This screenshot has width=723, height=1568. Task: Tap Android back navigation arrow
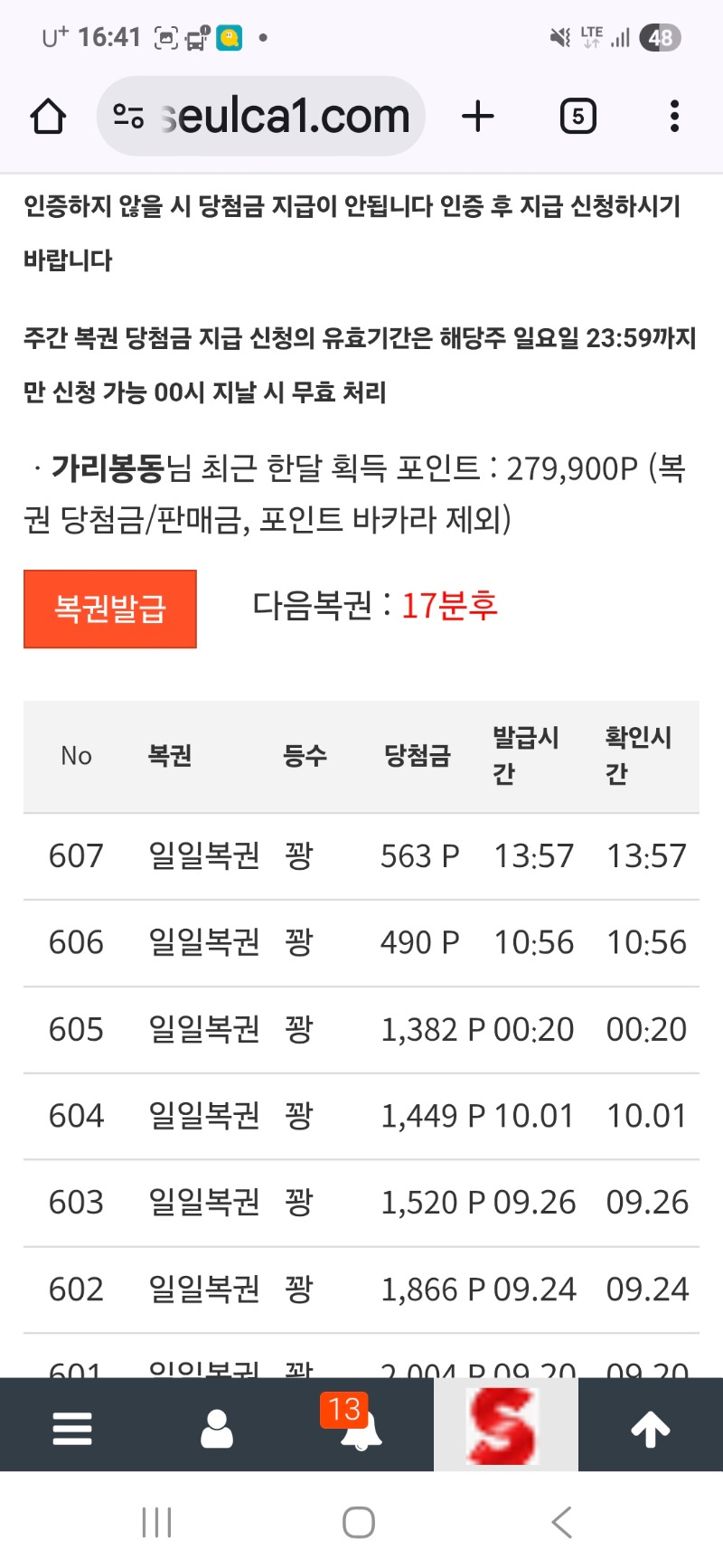[x=561, y=1523]
